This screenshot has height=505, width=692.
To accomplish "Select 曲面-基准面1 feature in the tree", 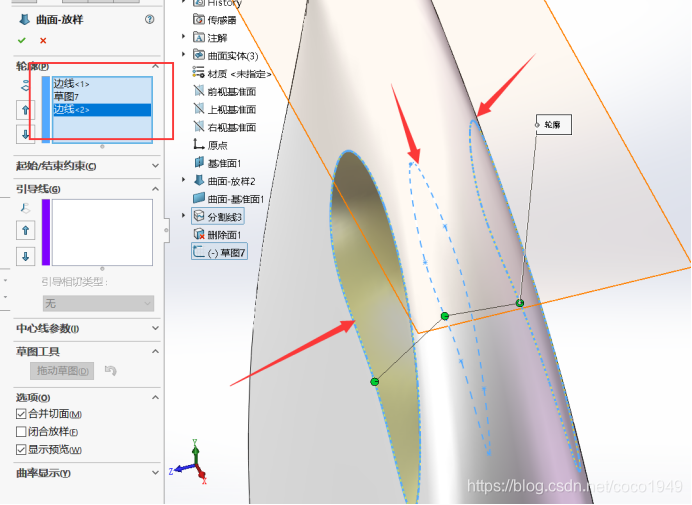I will pos(236,199).
